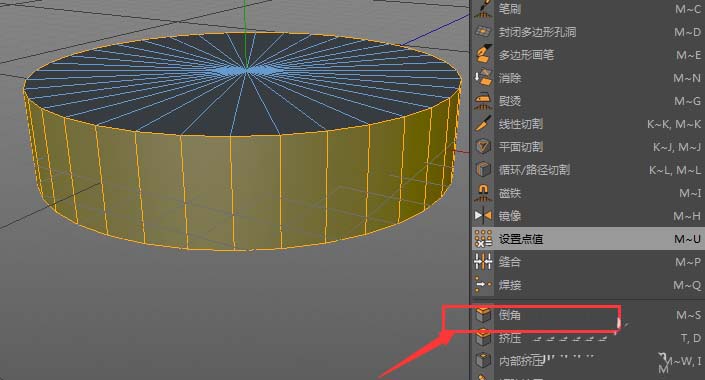
Task: Click the Set Point Value (设置点值) icon
Action: (x=483, y=239)
